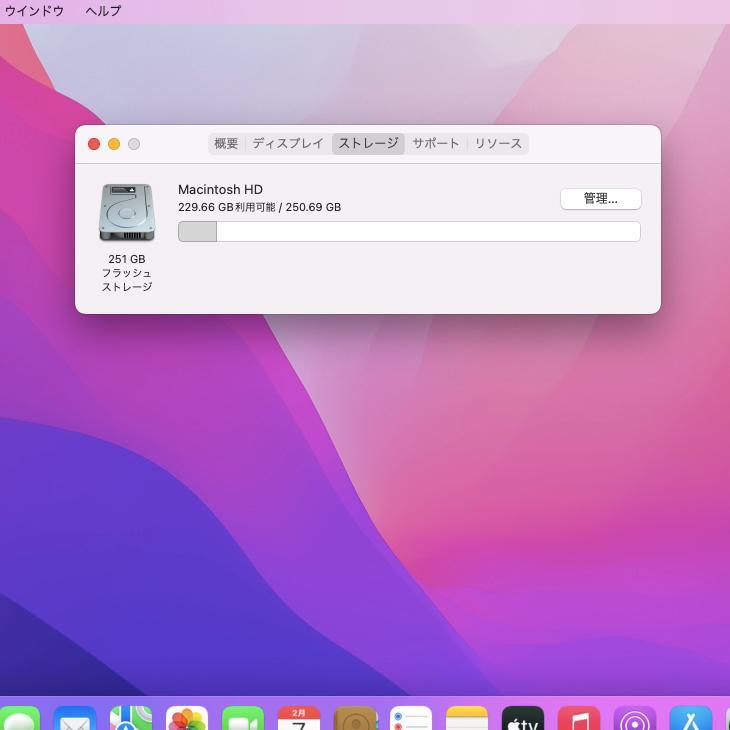Select the ストレージ tab
The image size is (730, 730).
pyautogui.click(x=368, y=143)
